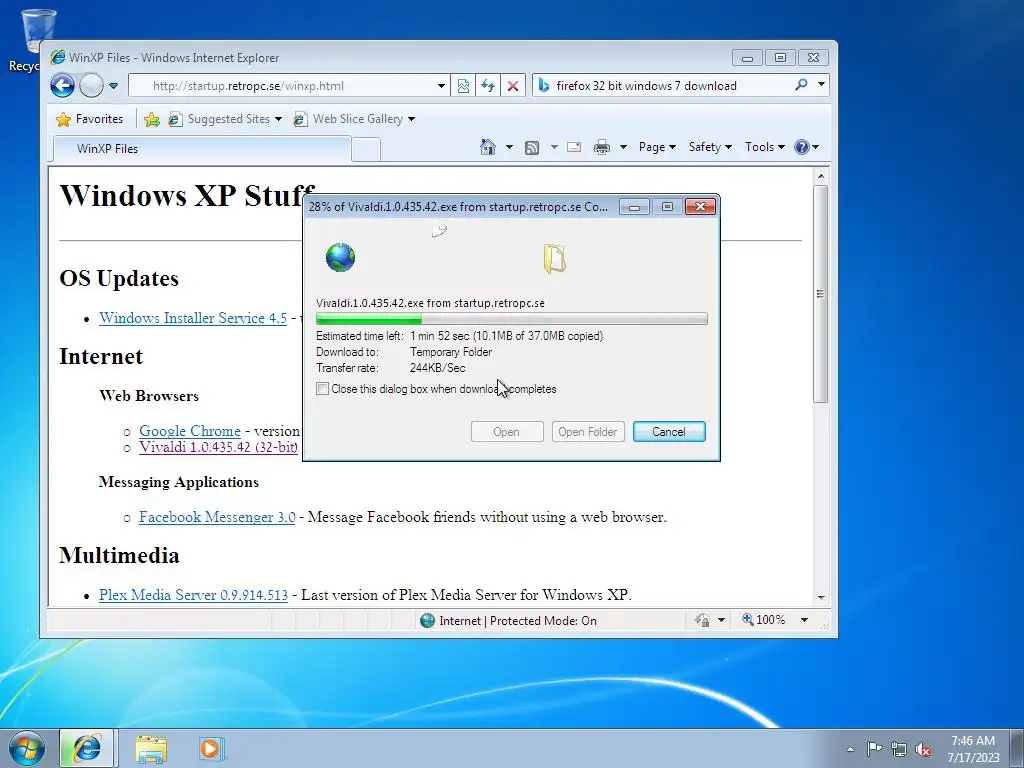Screen dimensions: 1024x768
Task: Click the Action Center flag icon
Action: (x=874, y=748)
